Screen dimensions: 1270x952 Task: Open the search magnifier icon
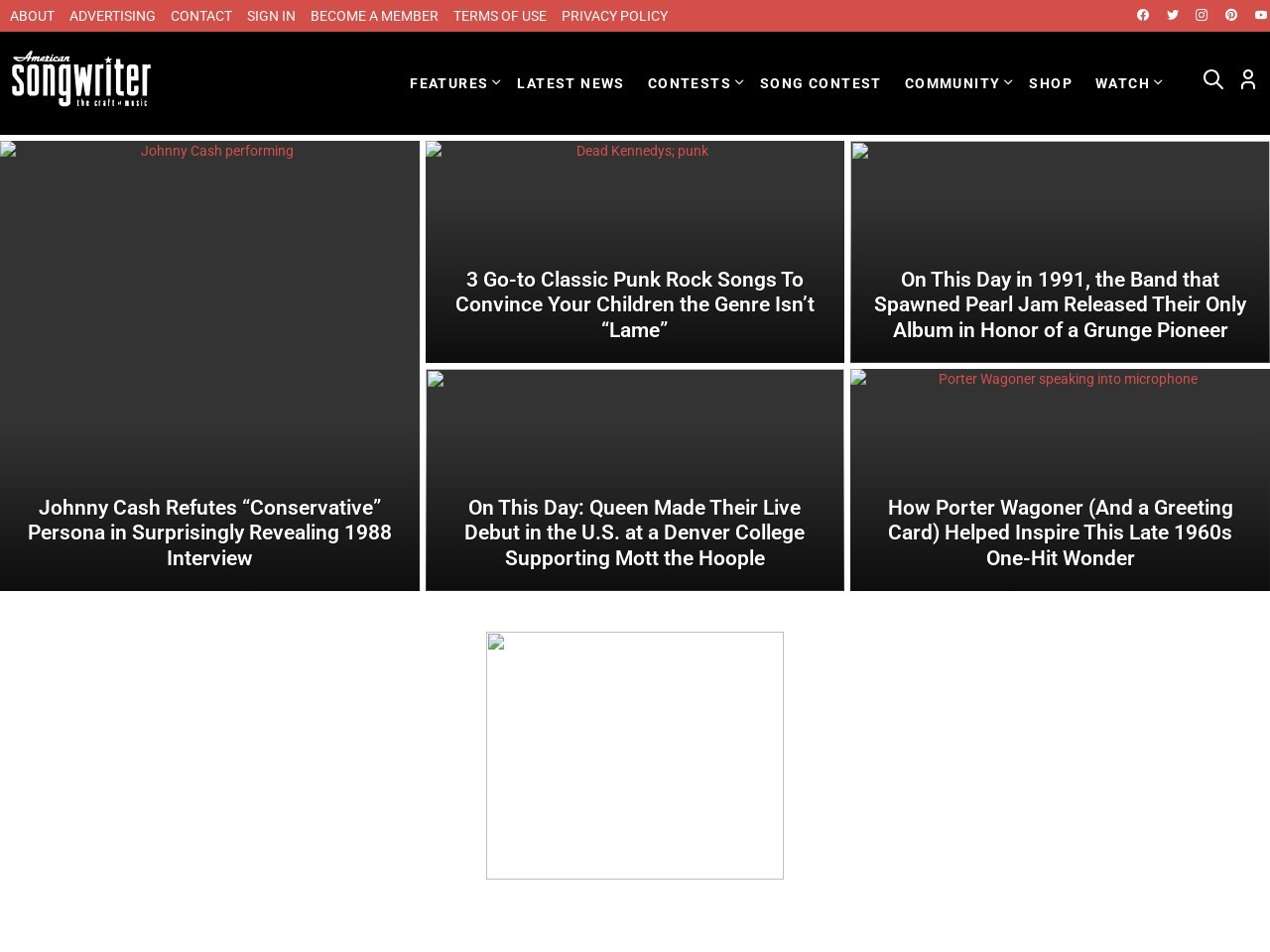click(x=1213, y=79)
